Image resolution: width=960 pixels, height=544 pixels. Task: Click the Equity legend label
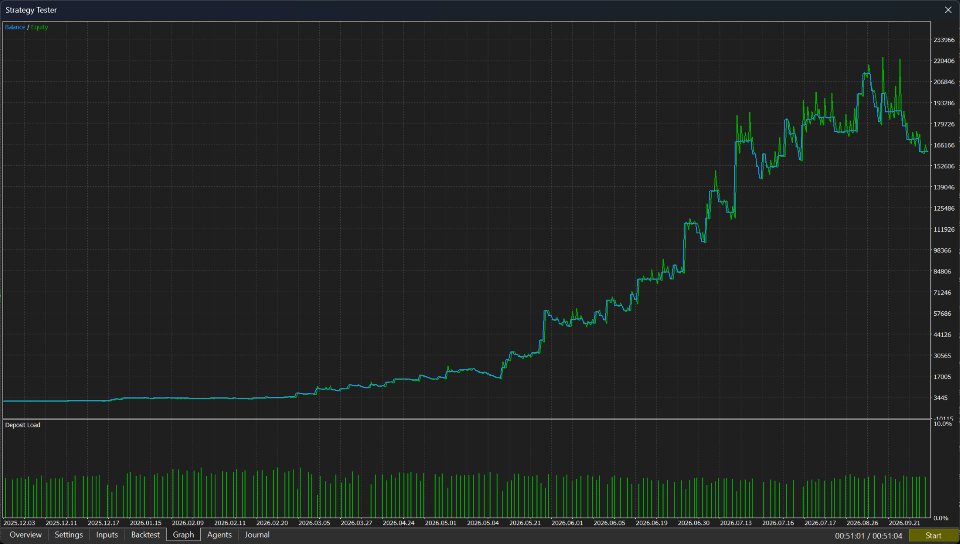pos(39,27)
